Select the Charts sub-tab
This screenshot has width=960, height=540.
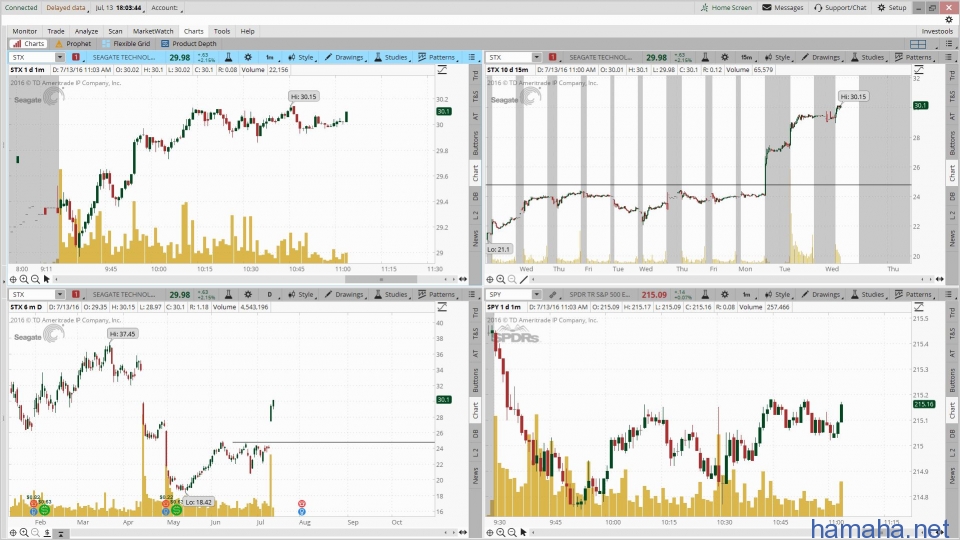28,43
